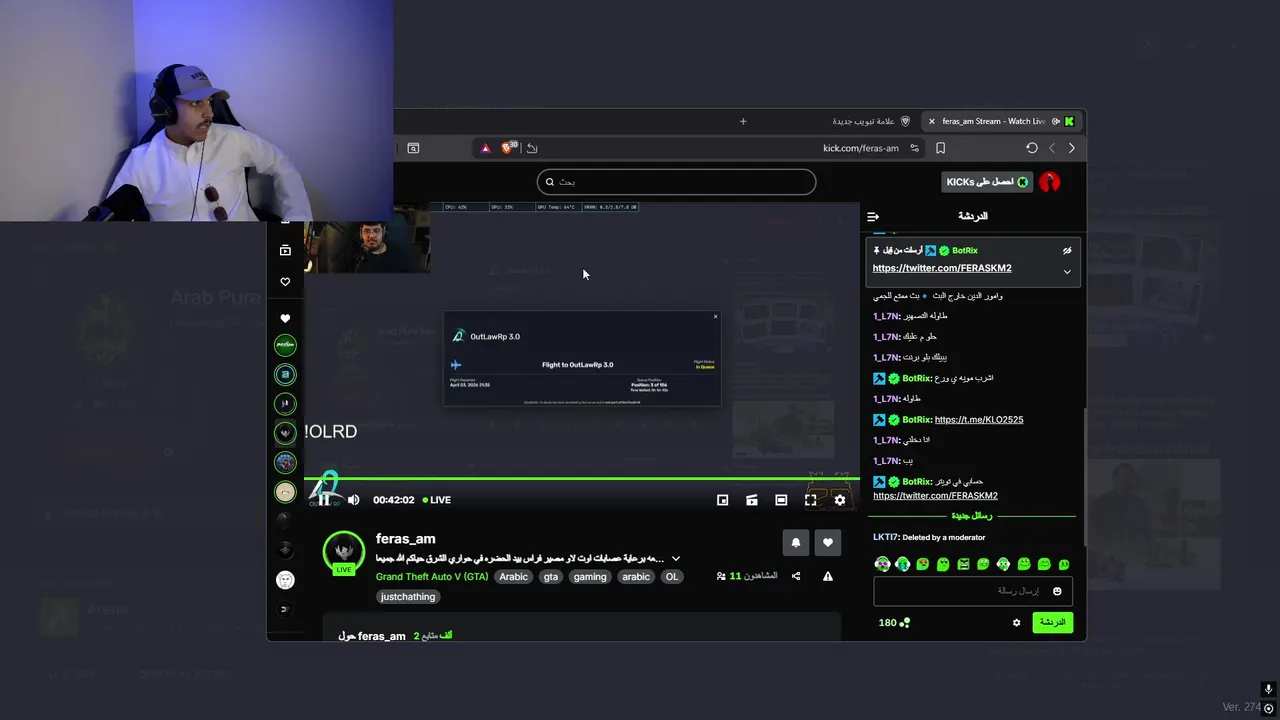
Task: Open the browser sidebar search icon
Action: tap(413, 148)
